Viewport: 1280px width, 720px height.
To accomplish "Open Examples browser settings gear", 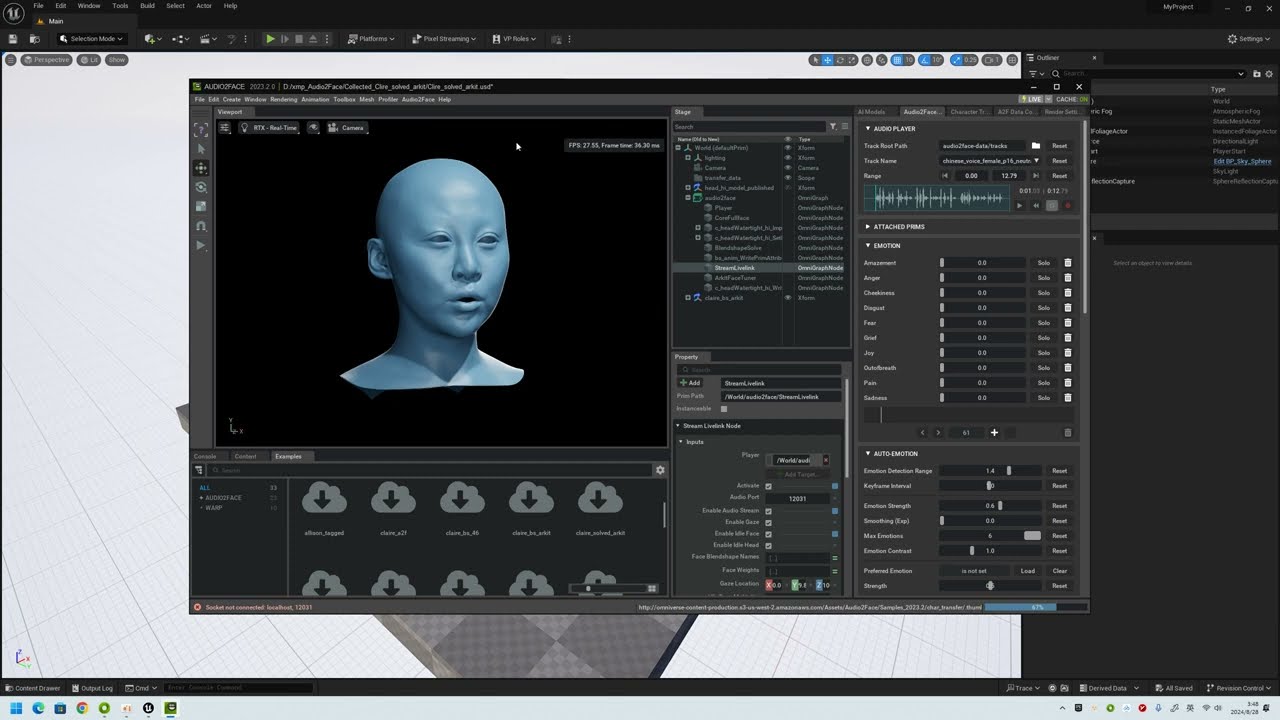I will click(x=660, y=470).
